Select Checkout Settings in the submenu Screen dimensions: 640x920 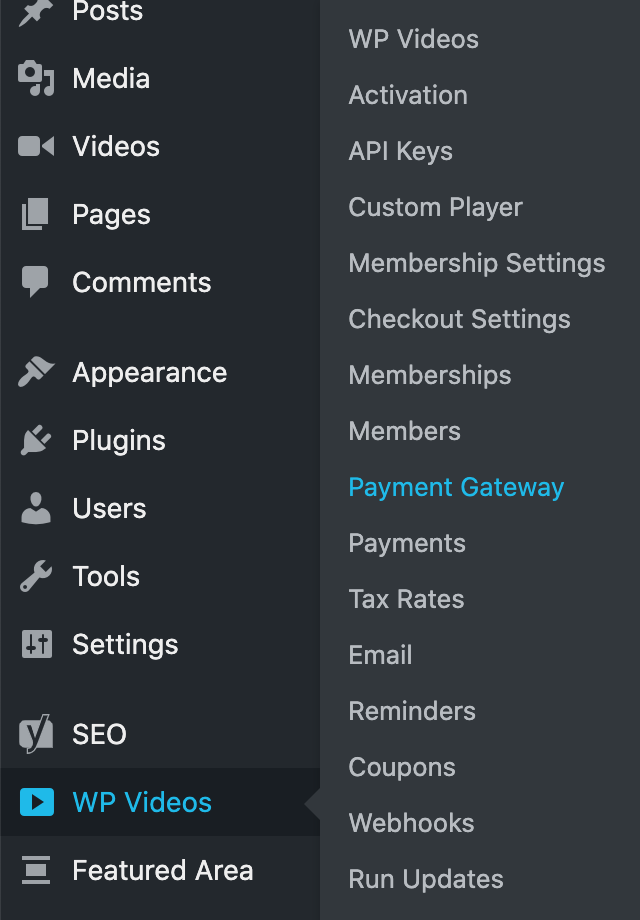459,319
